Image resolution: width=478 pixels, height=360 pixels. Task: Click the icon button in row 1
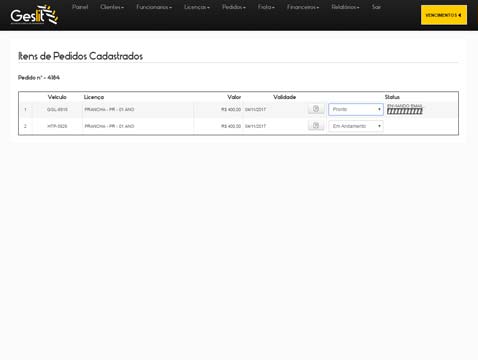coord(316,109)
